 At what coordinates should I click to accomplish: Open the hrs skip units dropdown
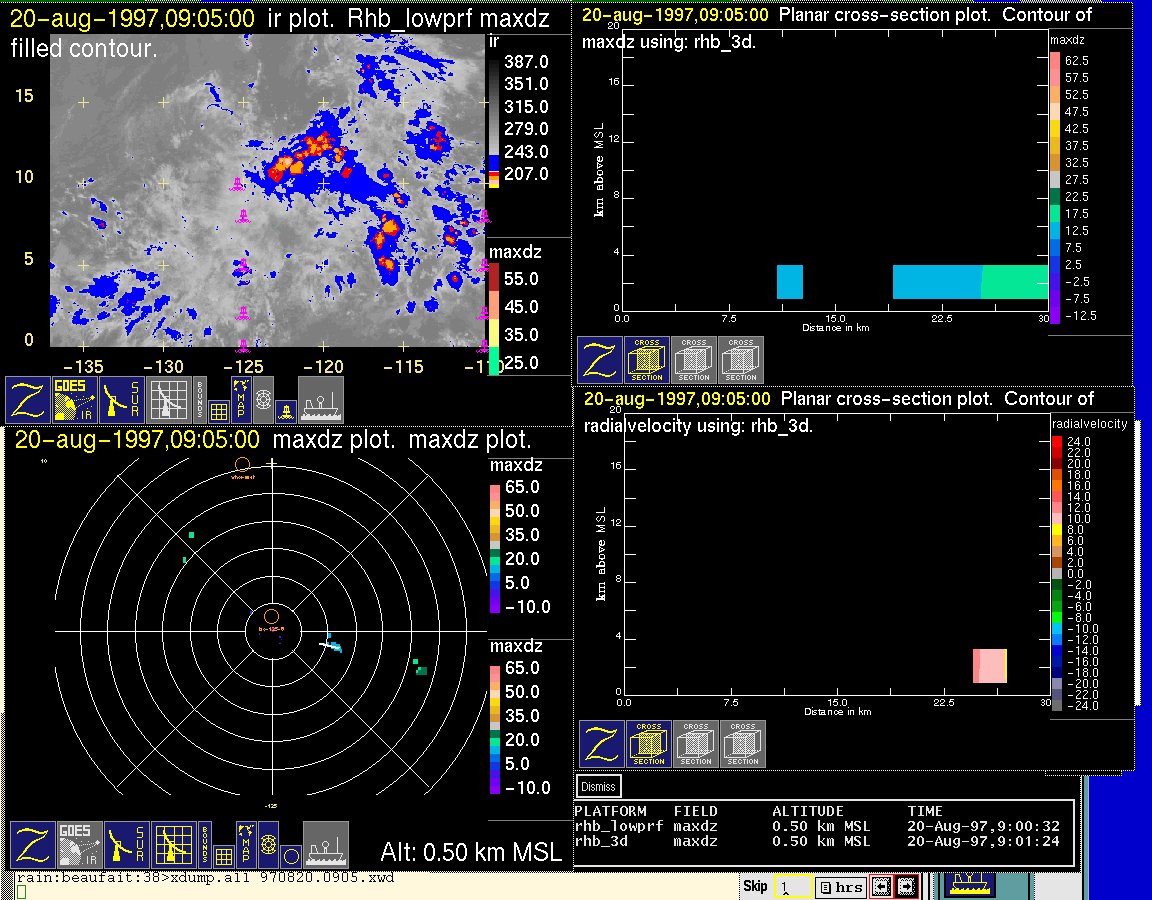pyautogui.click(x=839, y=887)
